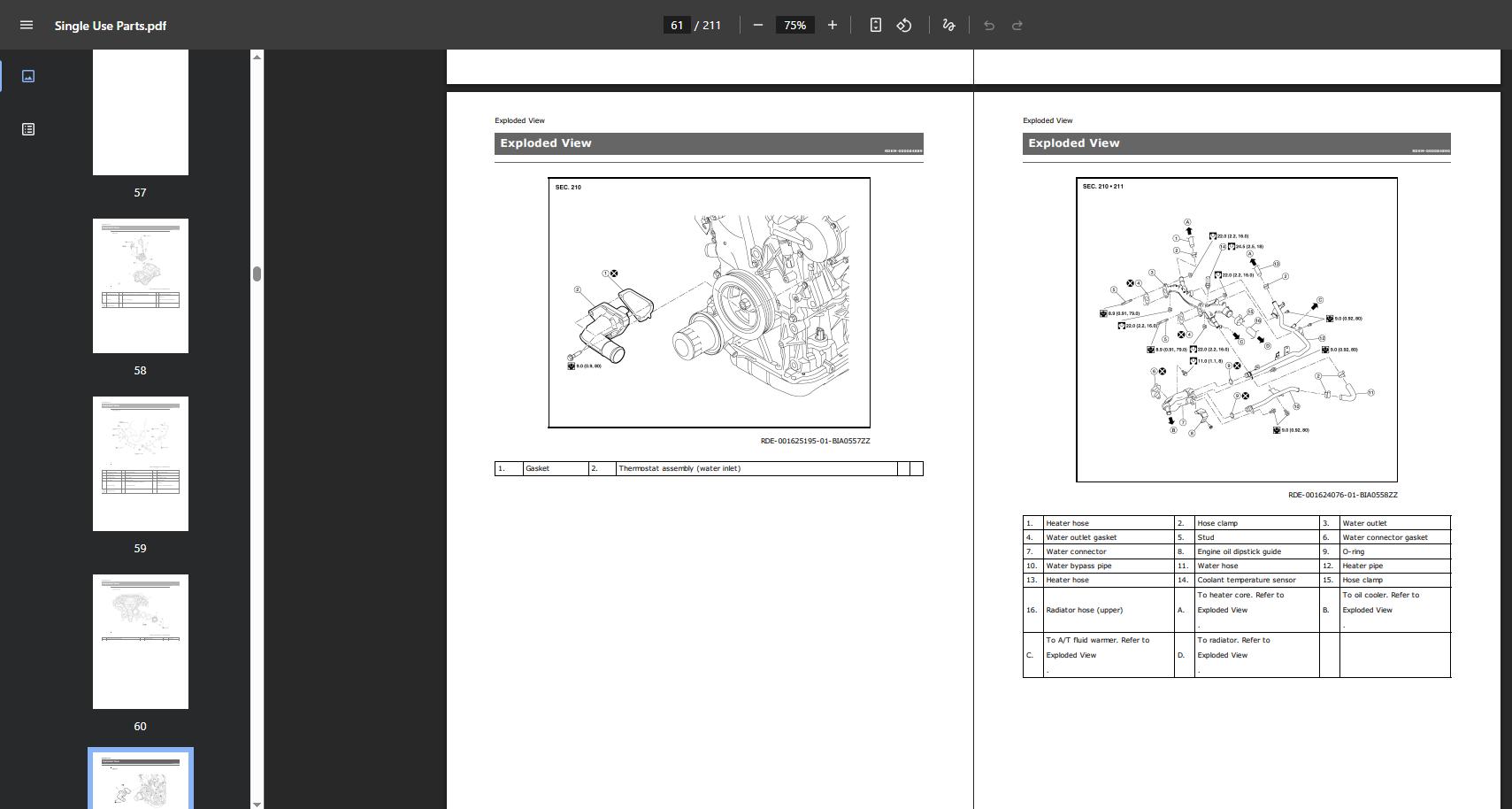The width and height of the screenshot is (1512, 809).
Task: Open the hamburger sidebar menu
Action: click(x=27, y=25)
